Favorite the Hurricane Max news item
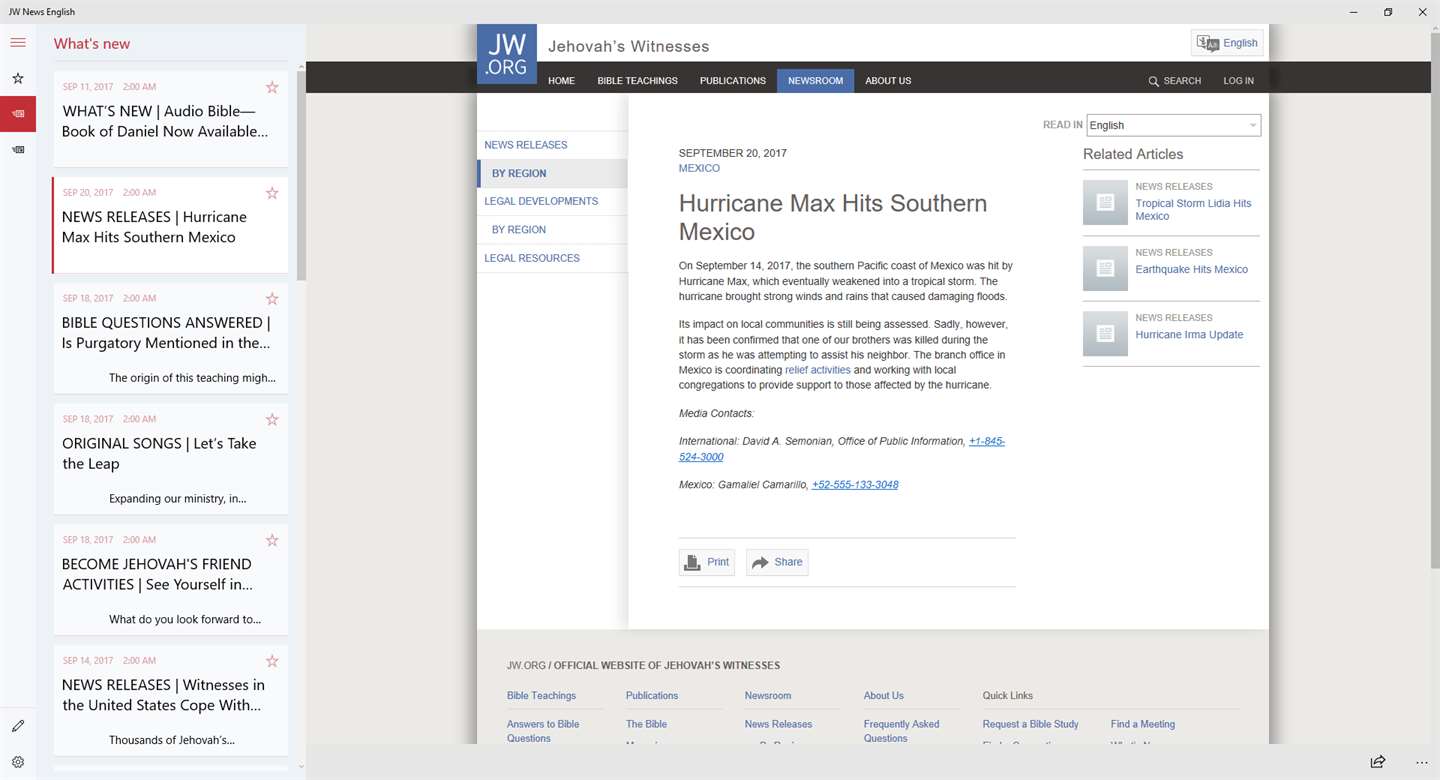The height and width of the screenshot is (780, 1440). (x=272, y=193)
